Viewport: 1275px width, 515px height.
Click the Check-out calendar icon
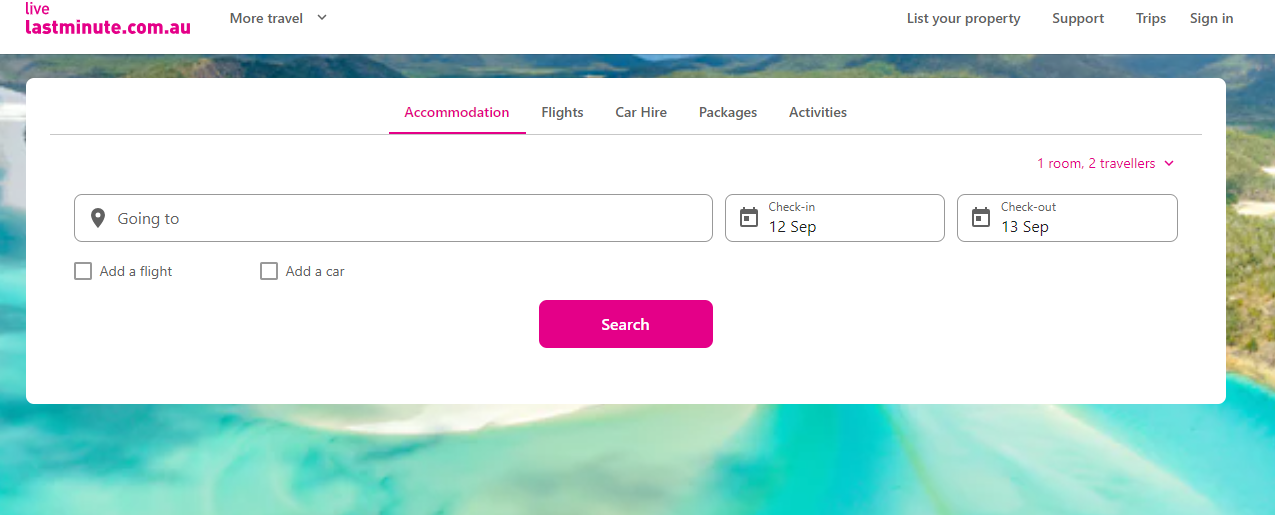tap(981, 217)
